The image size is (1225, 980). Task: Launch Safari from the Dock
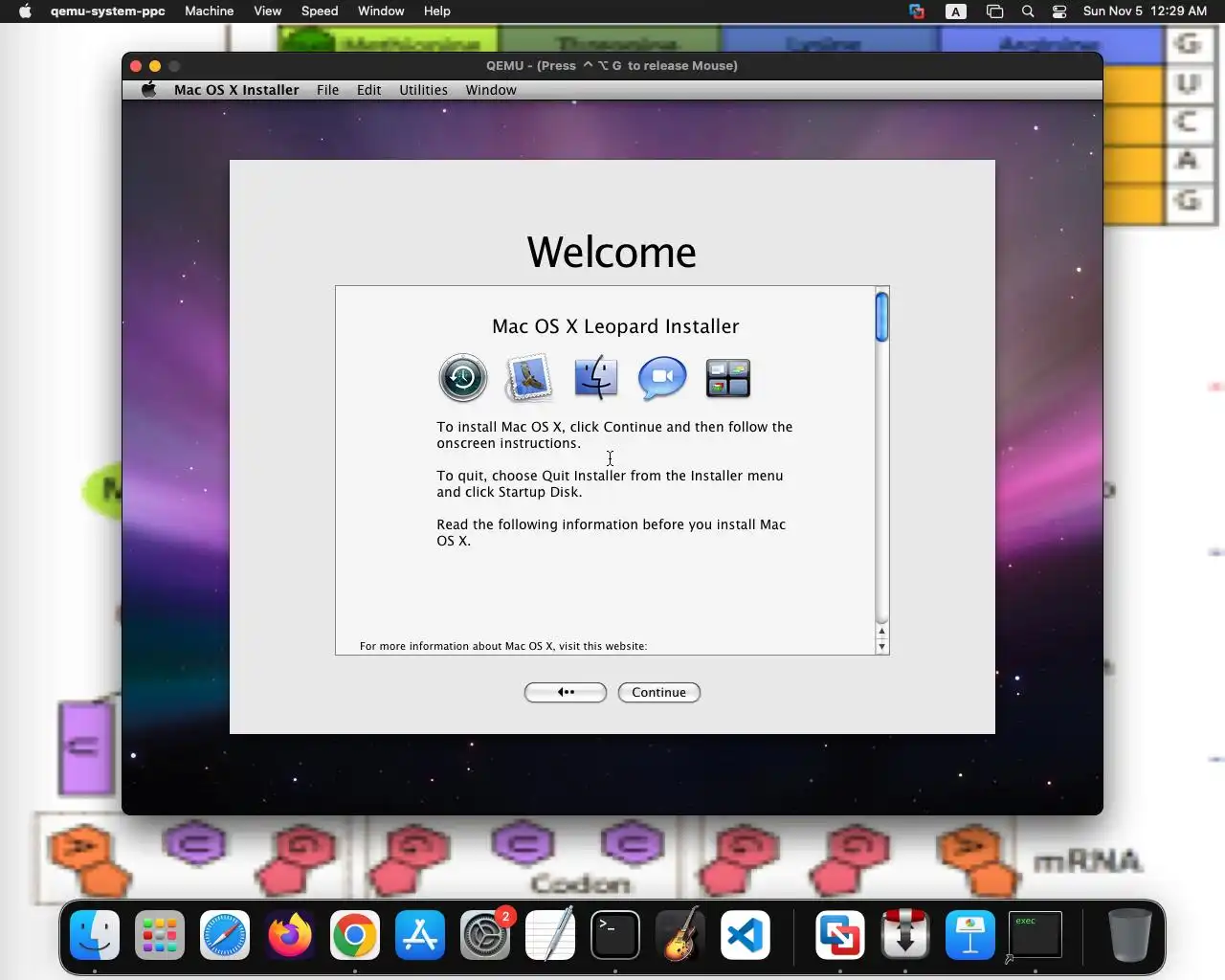(225, 935)
